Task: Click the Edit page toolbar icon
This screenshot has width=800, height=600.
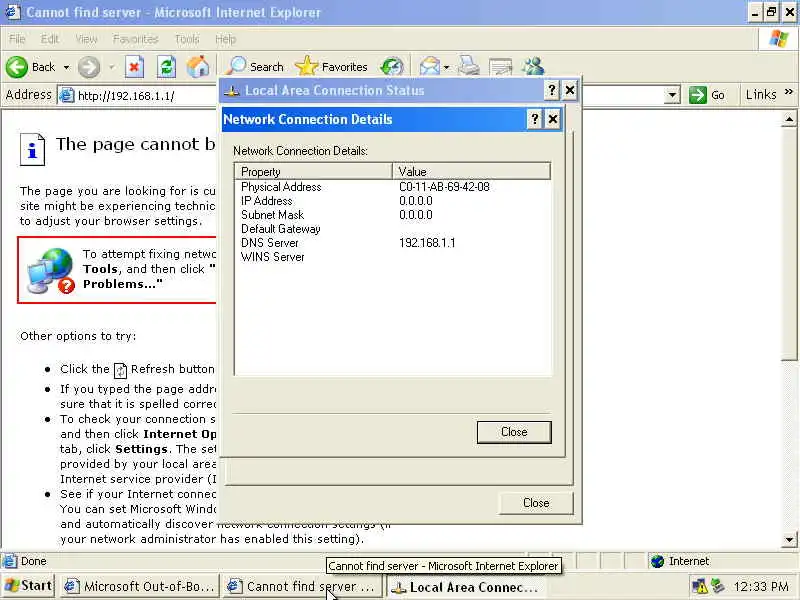Action: click(501, 67)
